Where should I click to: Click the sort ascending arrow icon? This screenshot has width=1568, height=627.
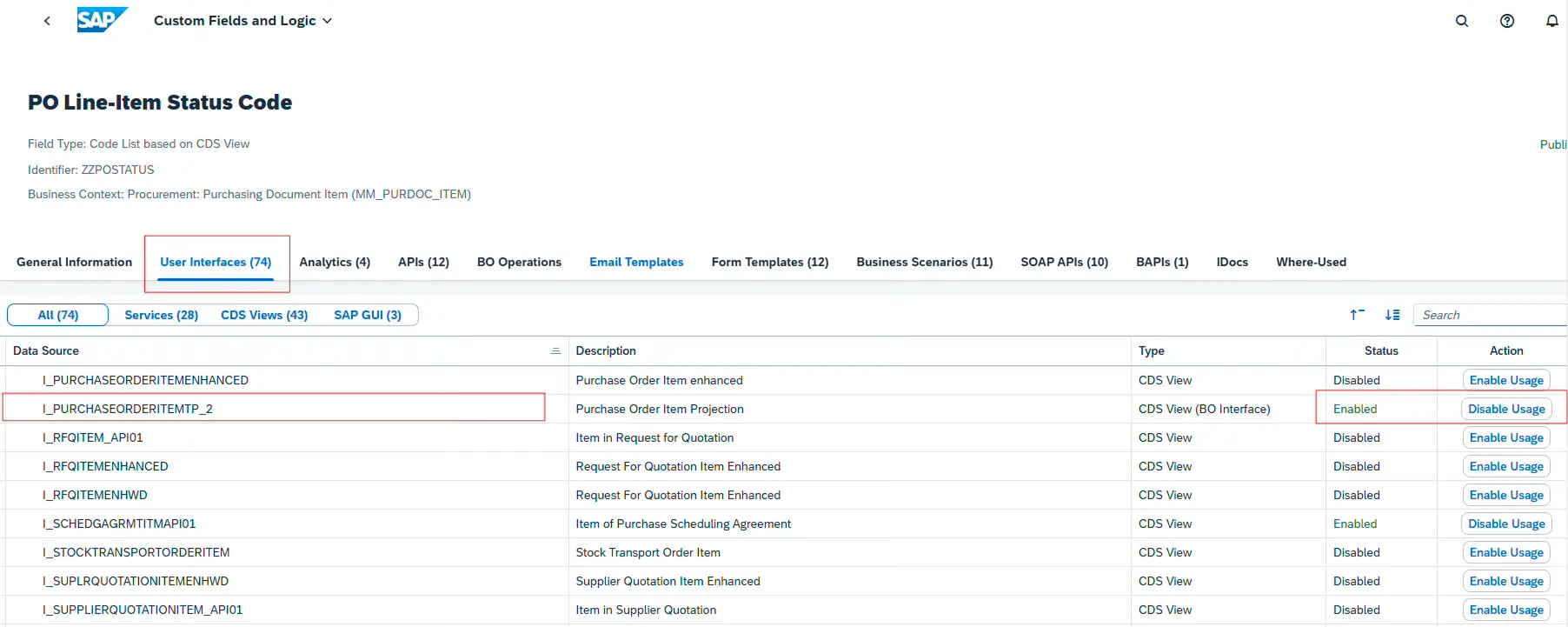coord(1357,315)
